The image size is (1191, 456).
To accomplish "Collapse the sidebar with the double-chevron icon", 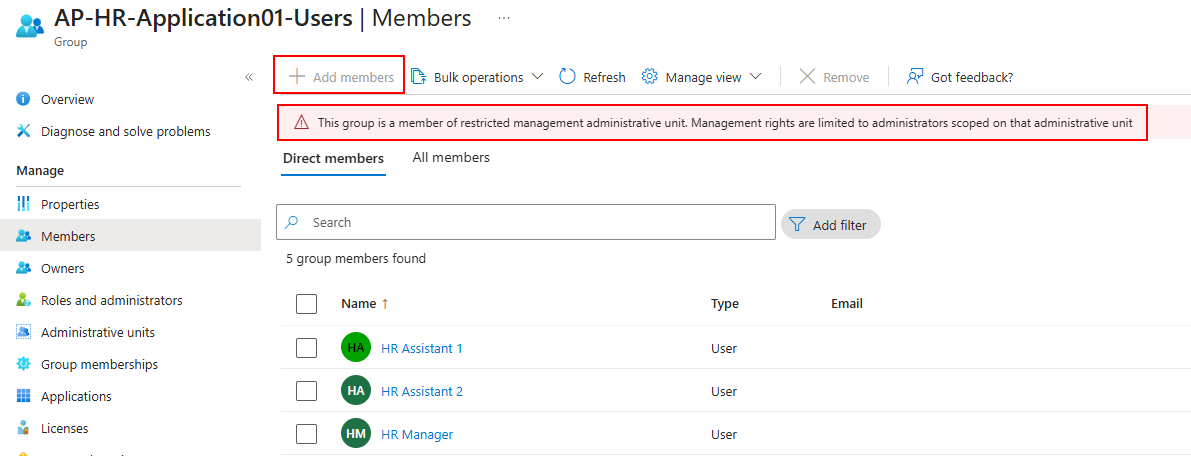I will tap(248, 78).
